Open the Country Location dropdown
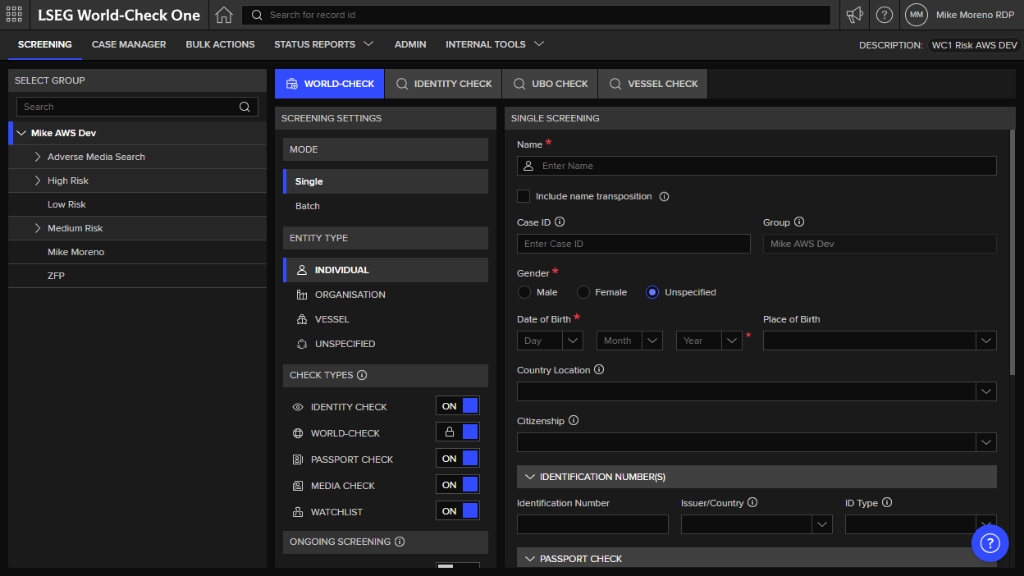The width and height of the screenshot is (1024, 576). (x=985, y=391)
